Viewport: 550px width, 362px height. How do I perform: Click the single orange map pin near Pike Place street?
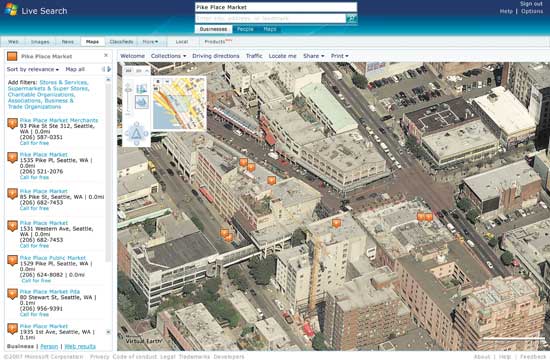tap(272, 181)
